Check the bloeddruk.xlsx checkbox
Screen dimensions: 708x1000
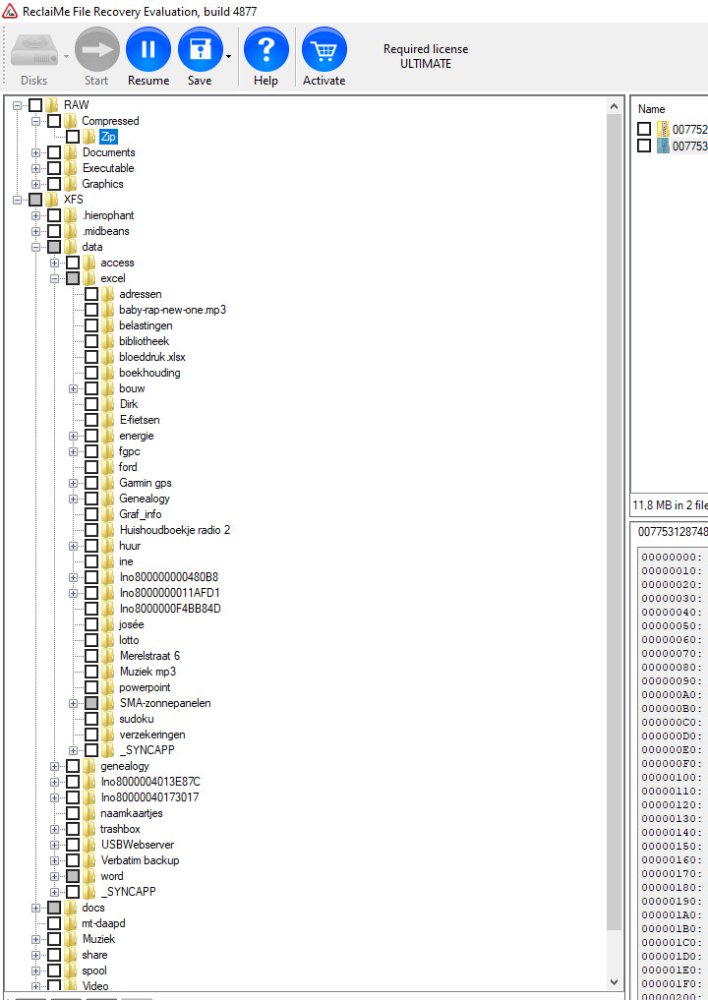[x=92, y=357]
